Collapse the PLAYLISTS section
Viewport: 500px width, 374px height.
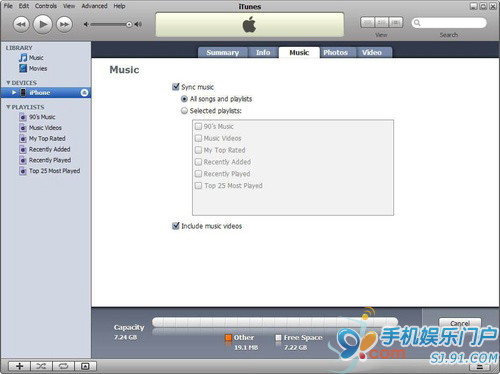click(x=8, y=107)
